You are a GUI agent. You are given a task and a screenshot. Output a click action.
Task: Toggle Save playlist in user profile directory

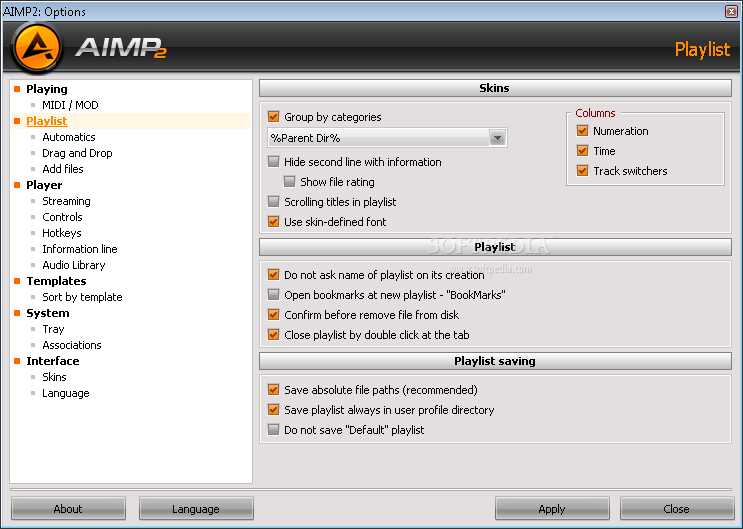point(273,410)
